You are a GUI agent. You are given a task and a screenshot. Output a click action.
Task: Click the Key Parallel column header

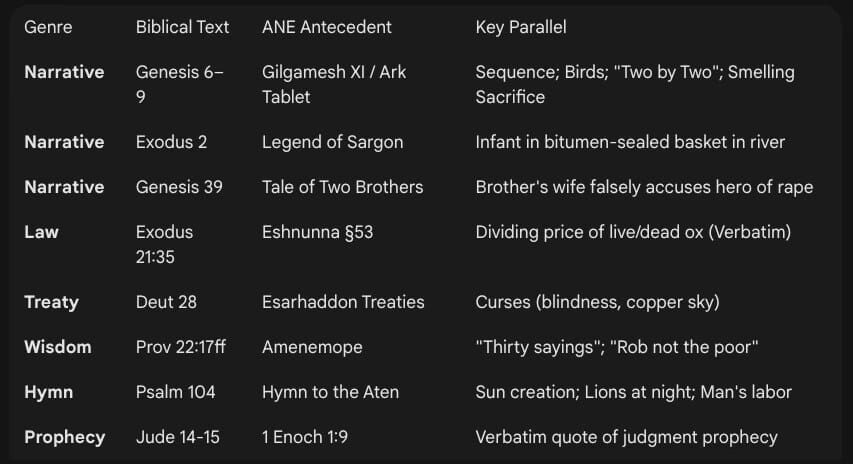click(x=521, y=27)
